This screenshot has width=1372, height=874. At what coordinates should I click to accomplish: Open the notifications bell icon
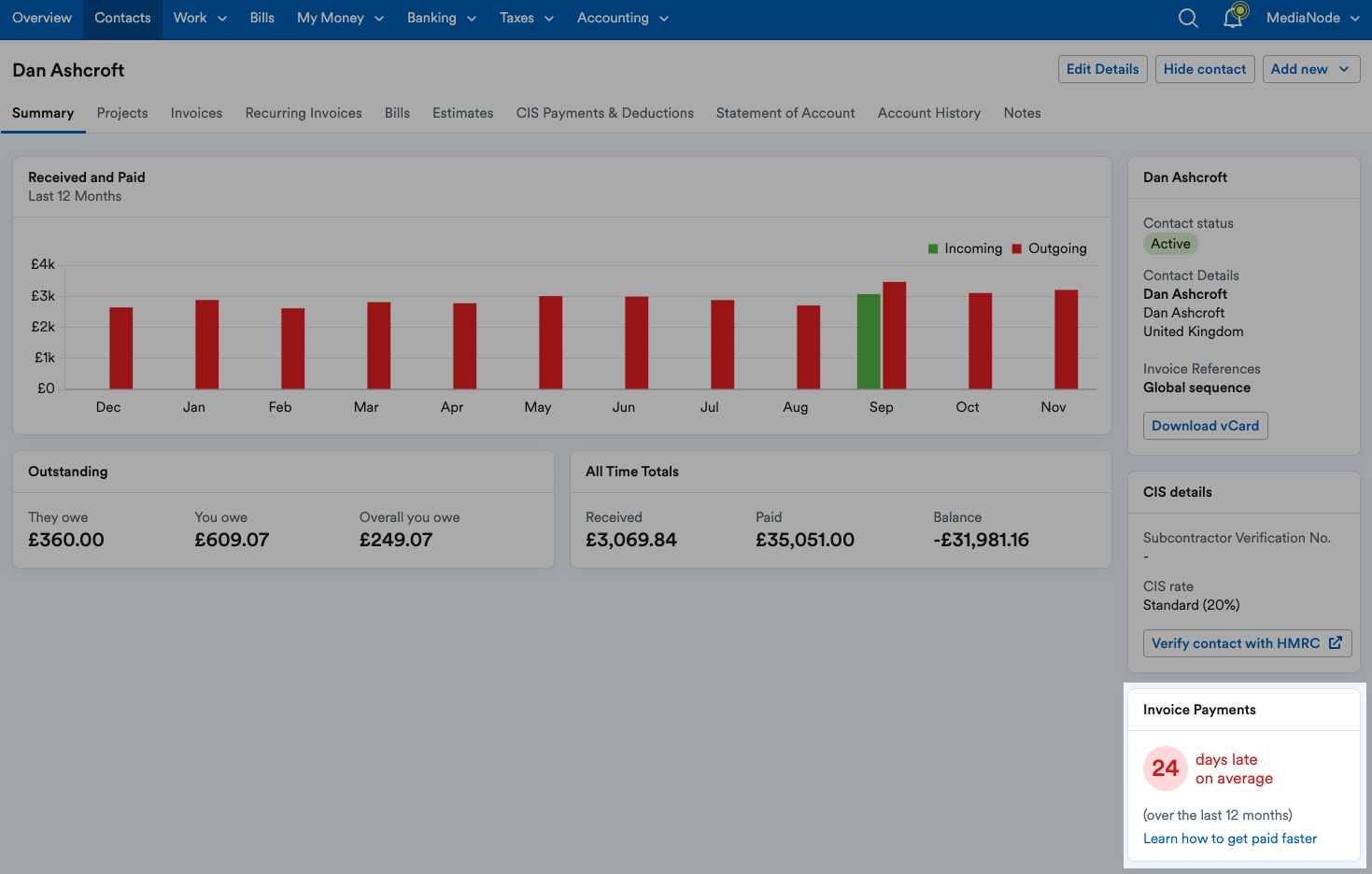tap(1235, 16)
